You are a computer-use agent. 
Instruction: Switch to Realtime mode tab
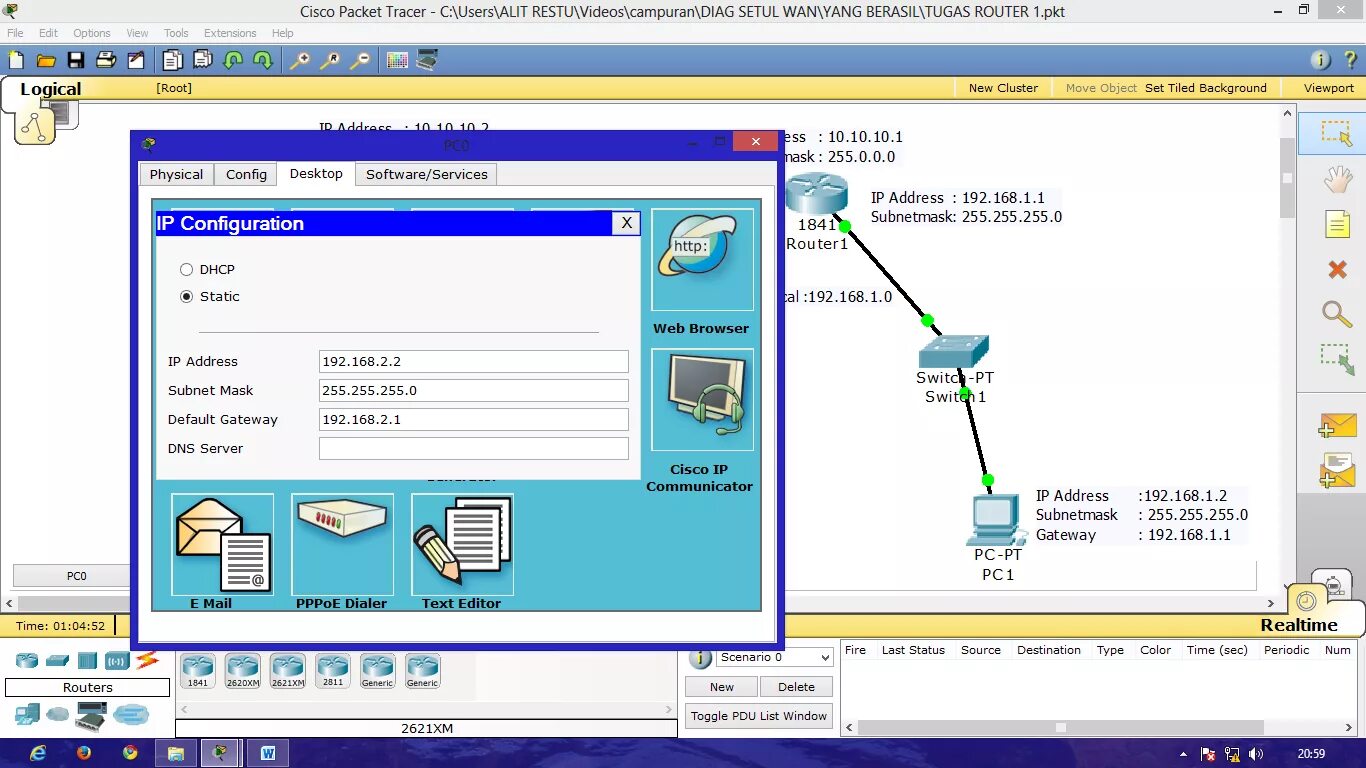click(x=1298, y=625)
